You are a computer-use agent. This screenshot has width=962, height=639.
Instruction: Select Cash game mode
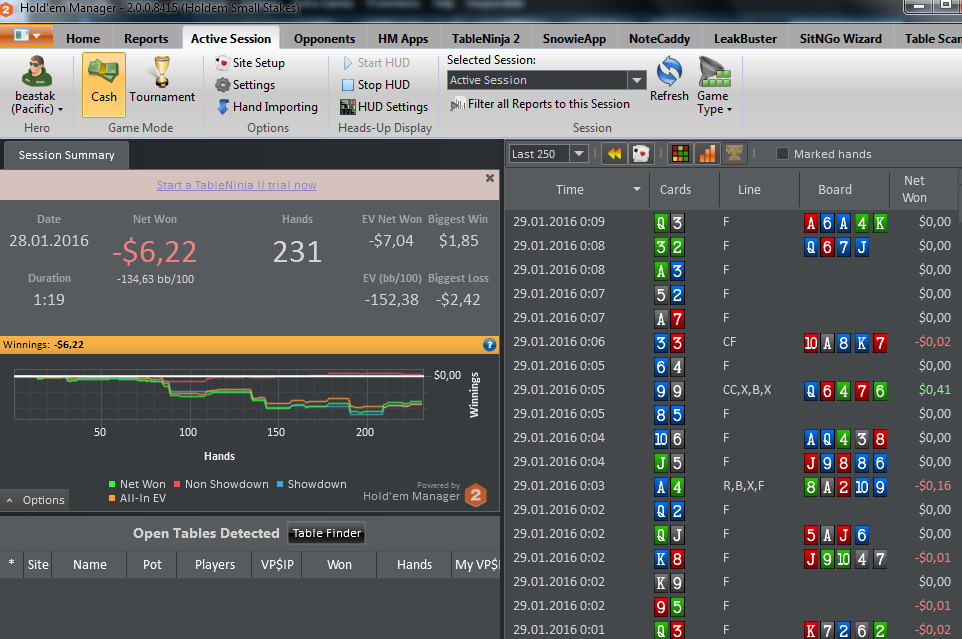[104, 85]
